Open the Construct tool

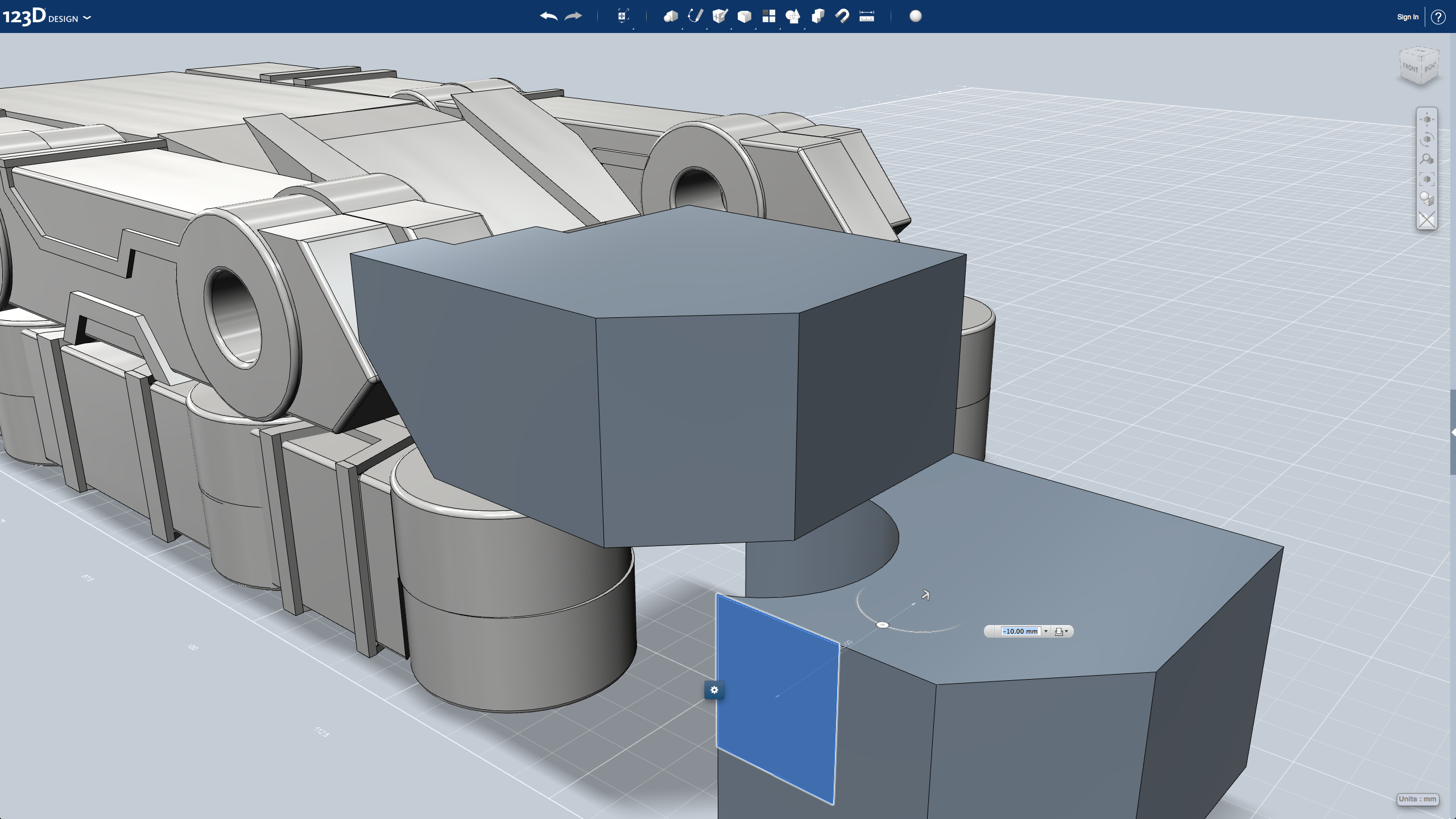pos(720,16)
